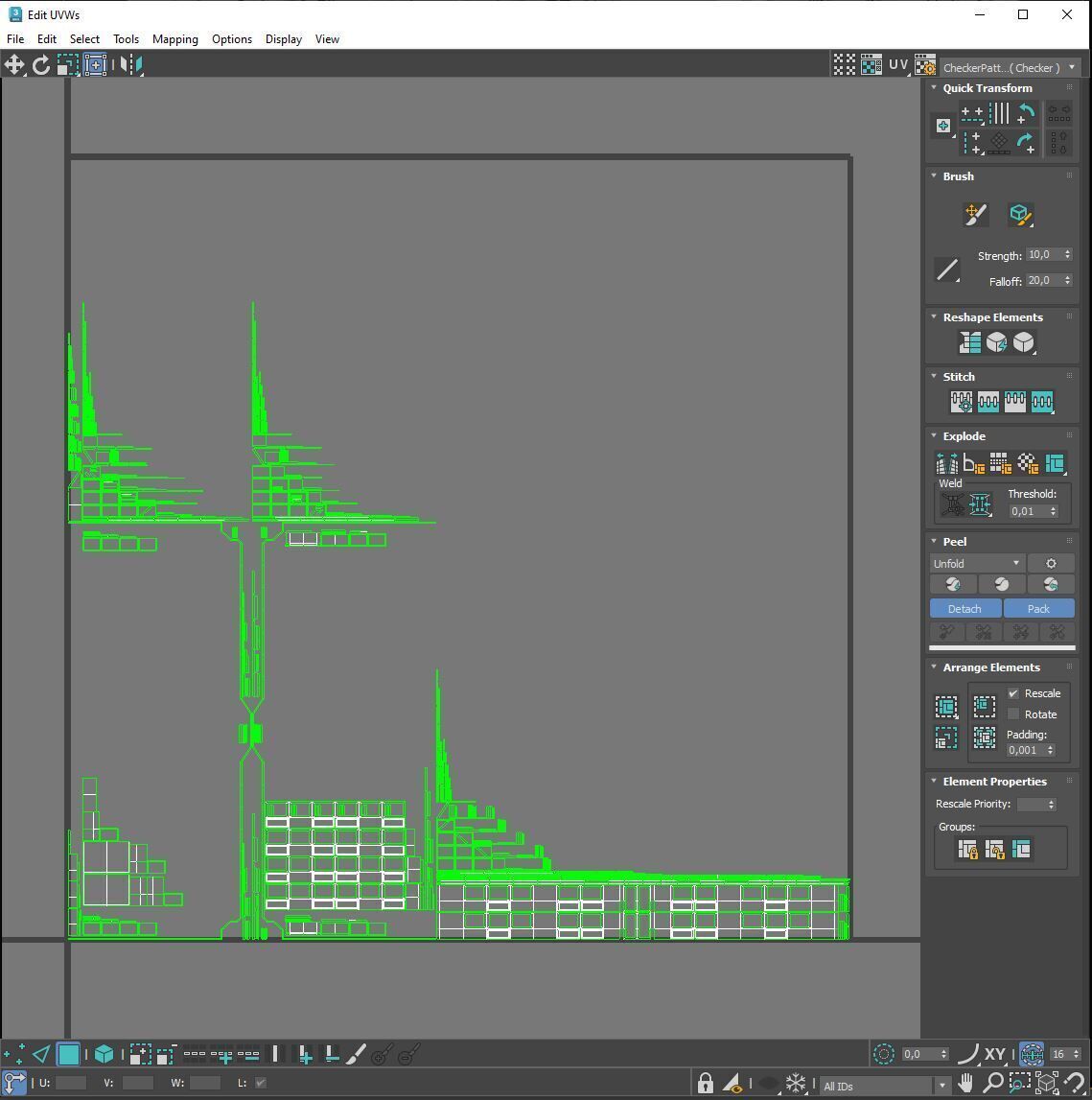This screenshot has width=1092, height=1100.
Task: Switch to Vertex subobject mode
Action: click(14, 1054)
